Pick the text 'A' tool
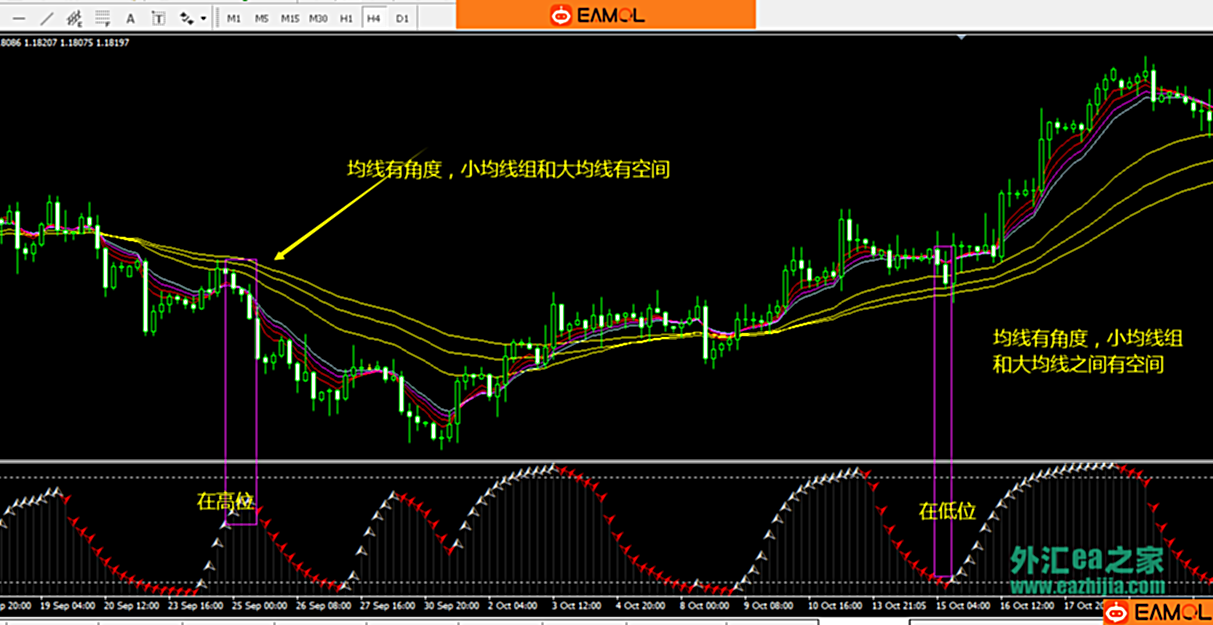The width and height of the screenshot is (1213, 625). coord(130,18)
